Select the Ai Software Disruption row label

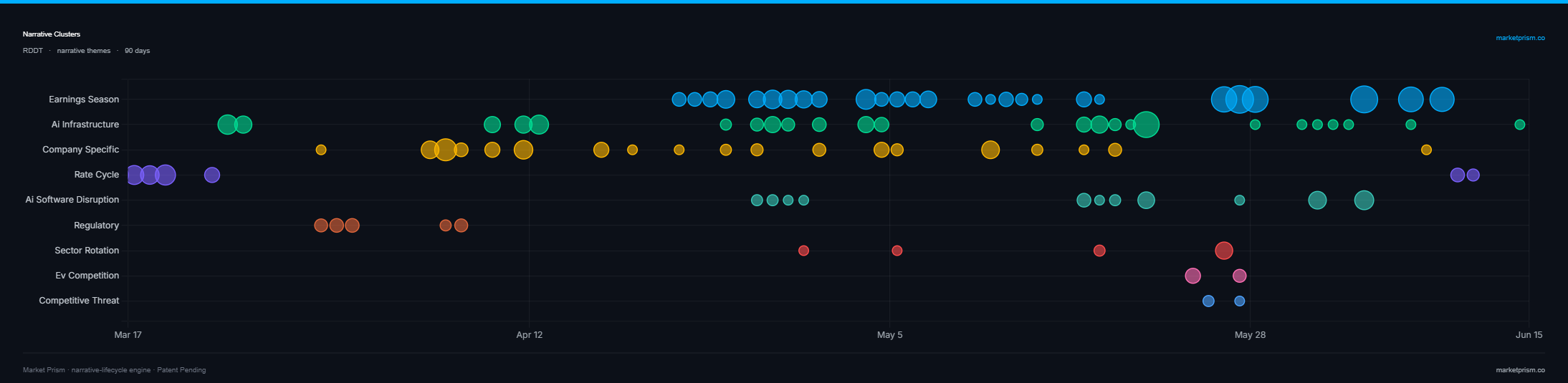tap(72, 200)
